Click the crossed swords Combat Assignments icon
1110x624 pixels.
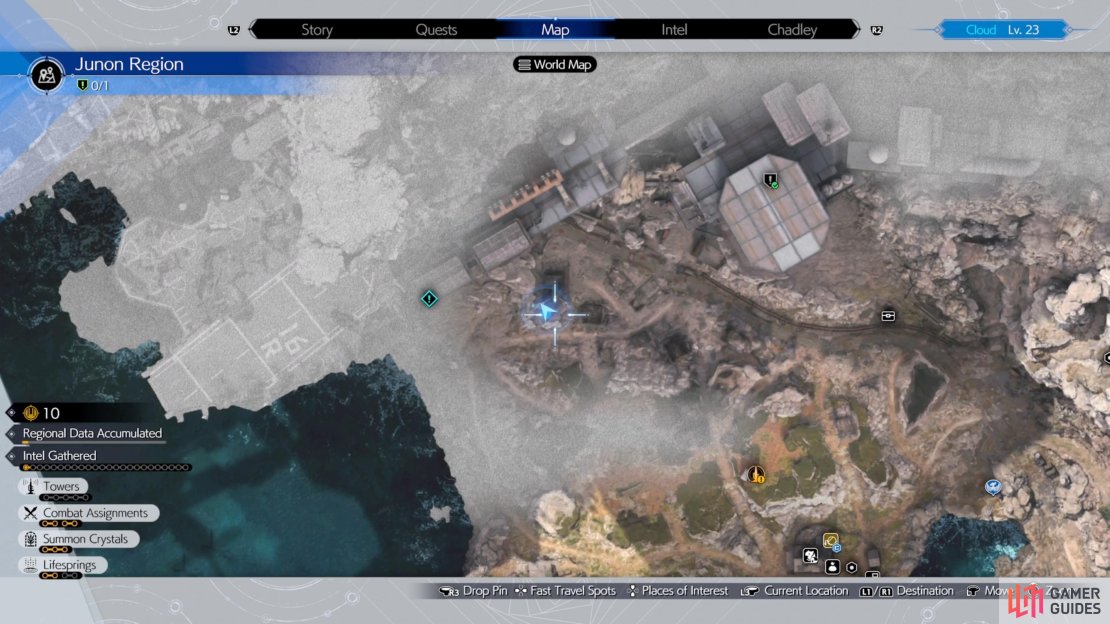[x=30, y=513]
